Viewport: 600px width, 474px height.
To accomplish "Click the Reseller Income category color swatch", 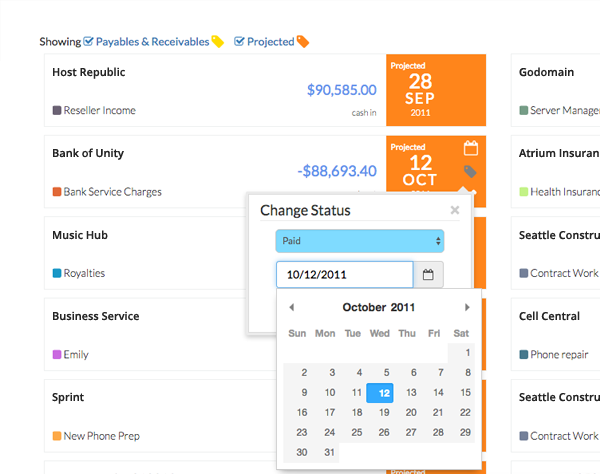I will click(x=57, y=110).
